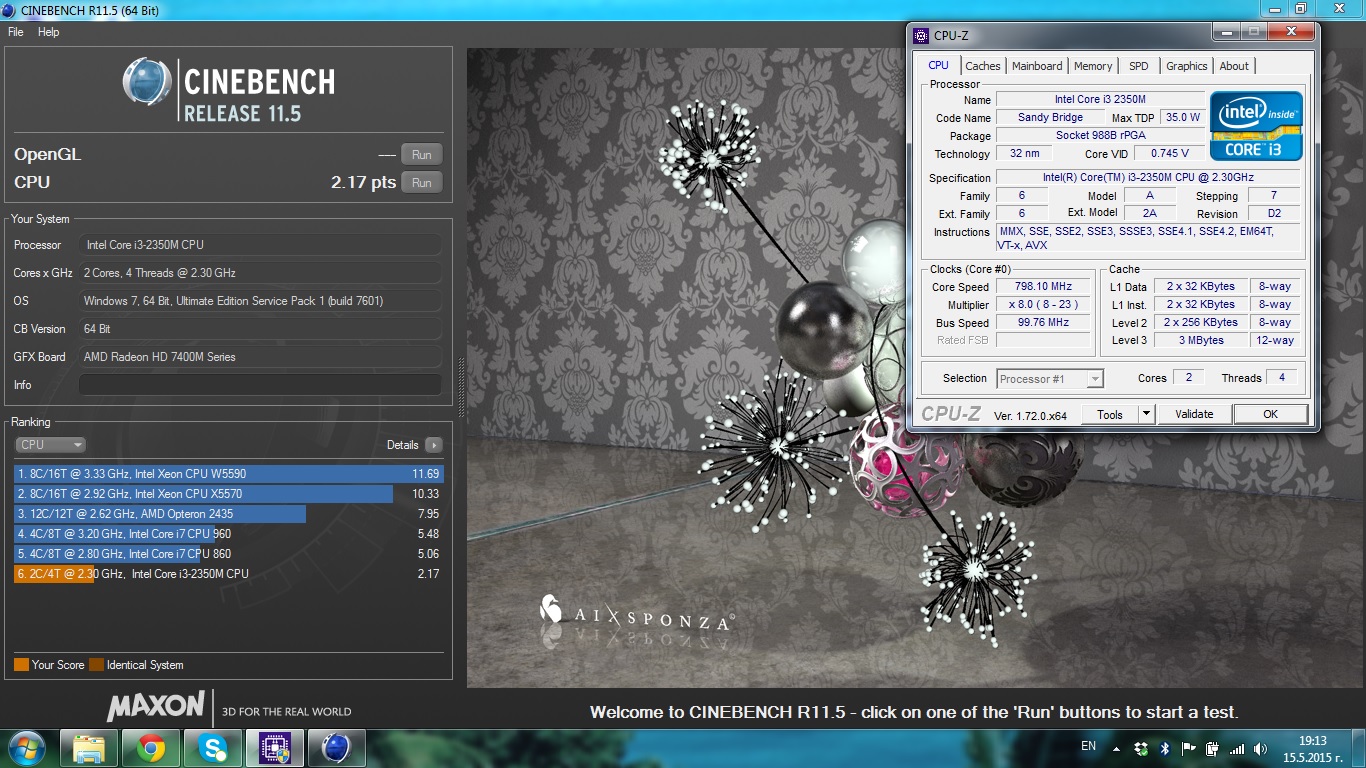Click the Intel Core i3 badge
Image resolution: width=1366 pixels, height=768 pixels.
click(1256, 126)
